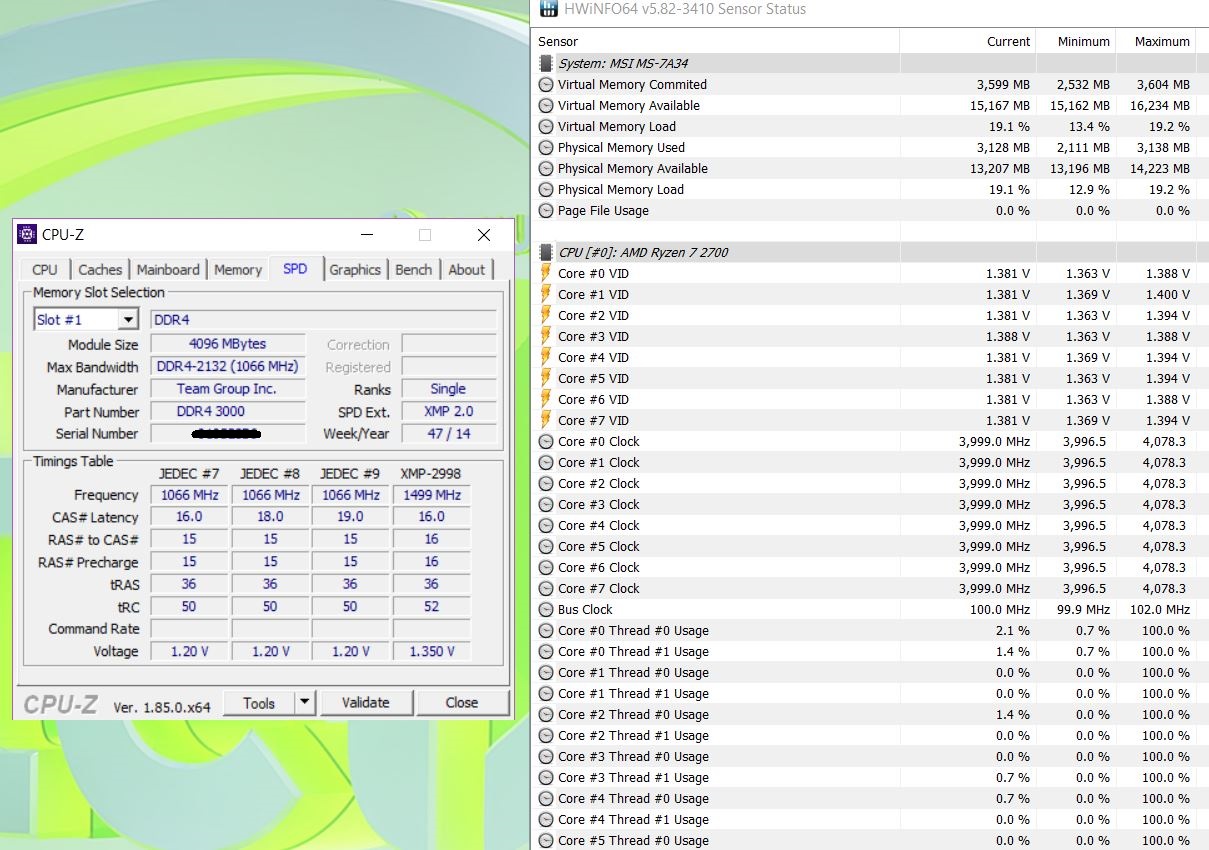Open the Slot #1 memory slot dropdown

[128, 320]
